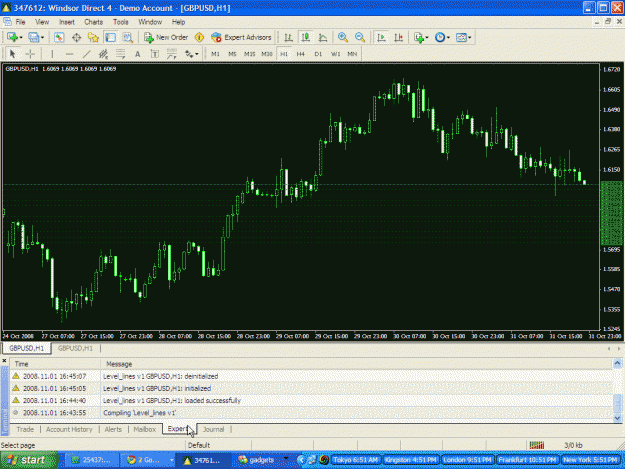
Task: Select the text label tool
Action: click(x=155, y=54)
